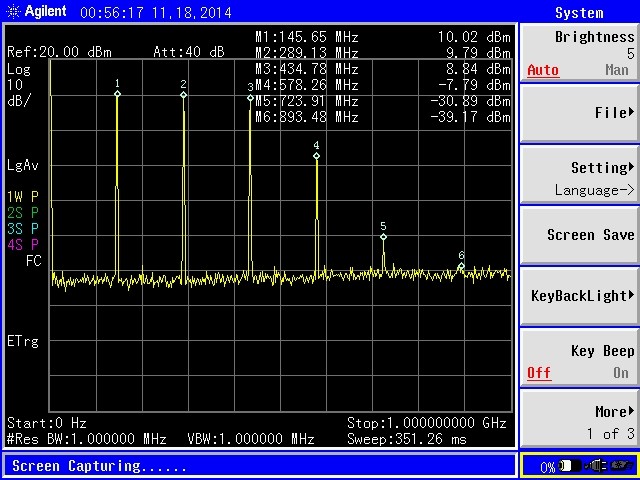The image size is (640, 480).
Task: Click marker 4 diamond on the spectrum
Action: 316,156
